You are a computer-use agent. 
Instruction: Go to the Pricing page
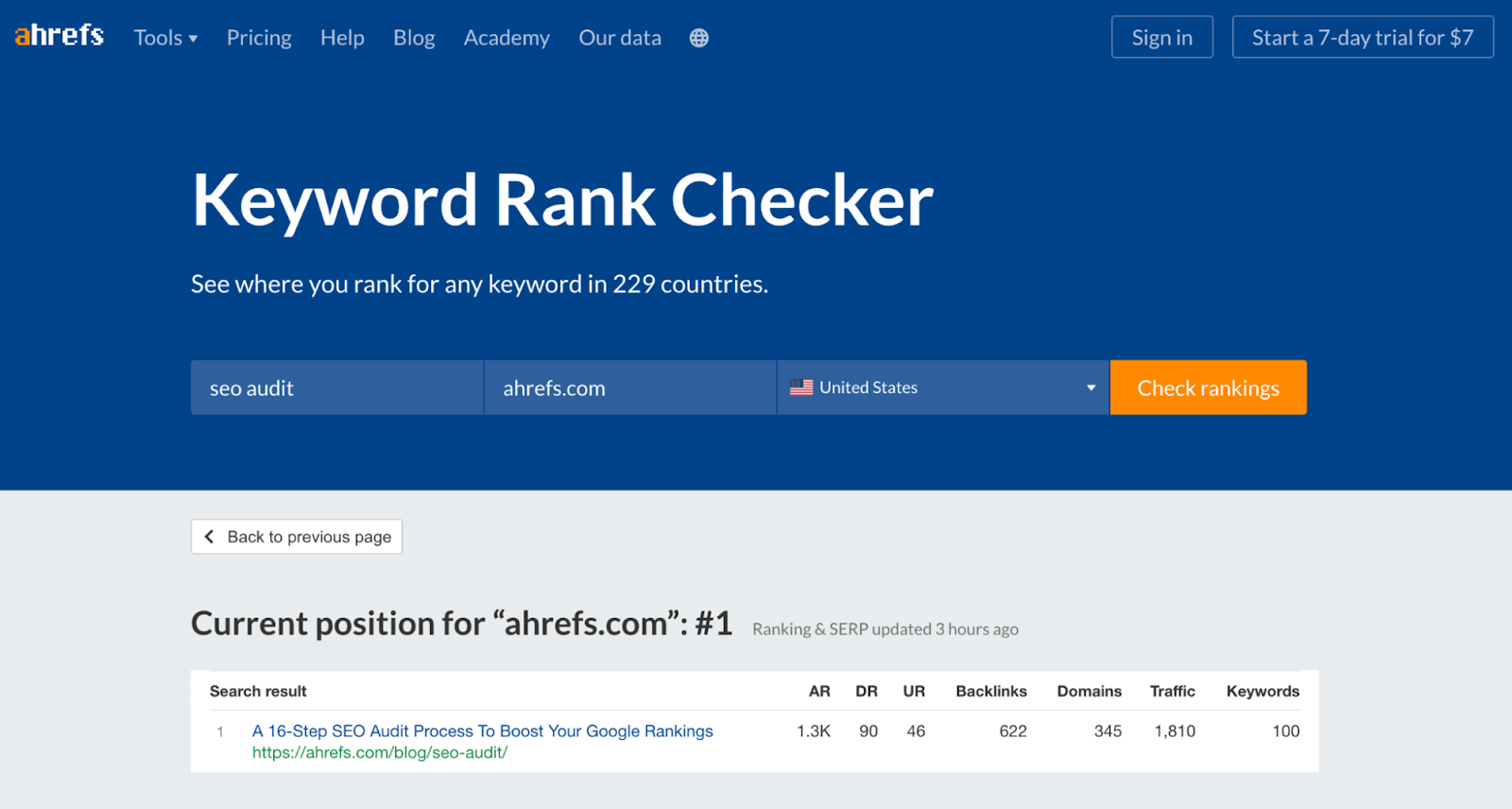point(259,38)
